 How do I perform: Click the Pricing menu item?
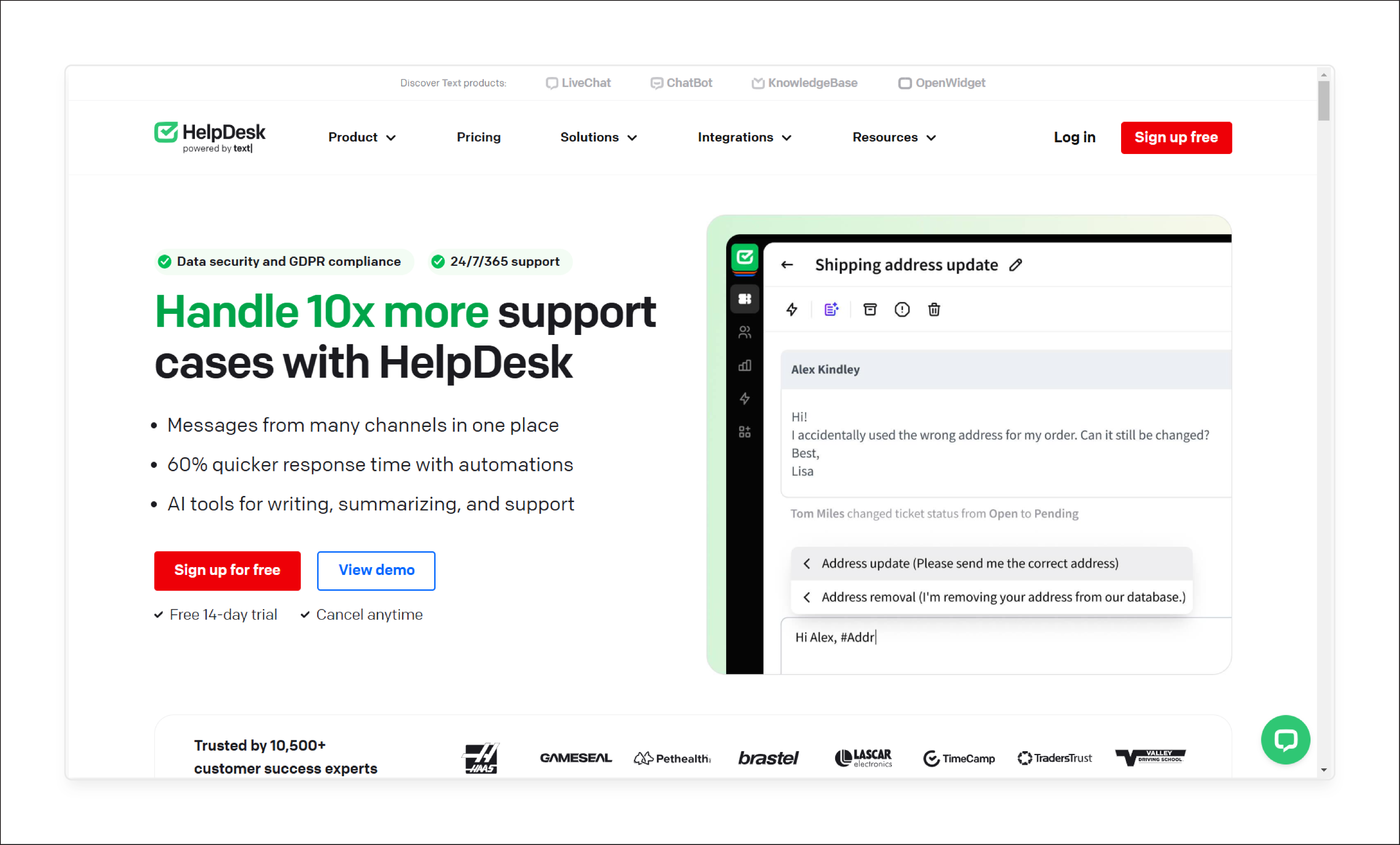479,138
